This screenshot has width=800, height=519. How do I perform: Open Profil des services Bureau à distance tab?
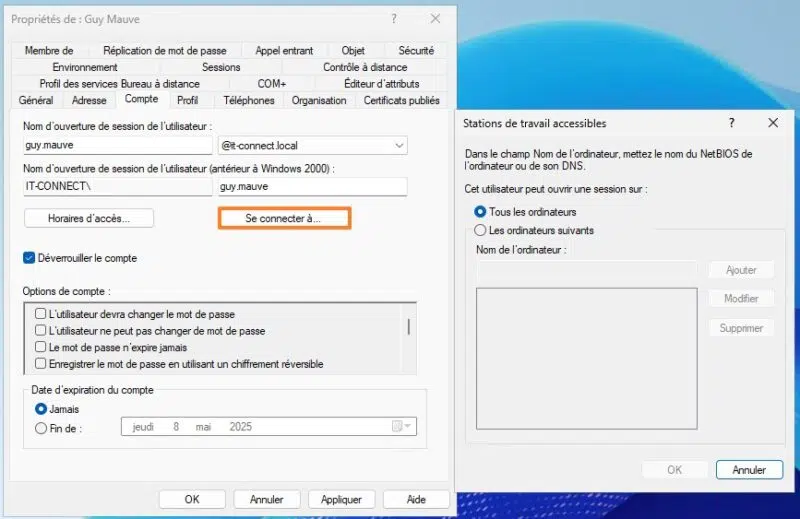(x=119, y=83)
